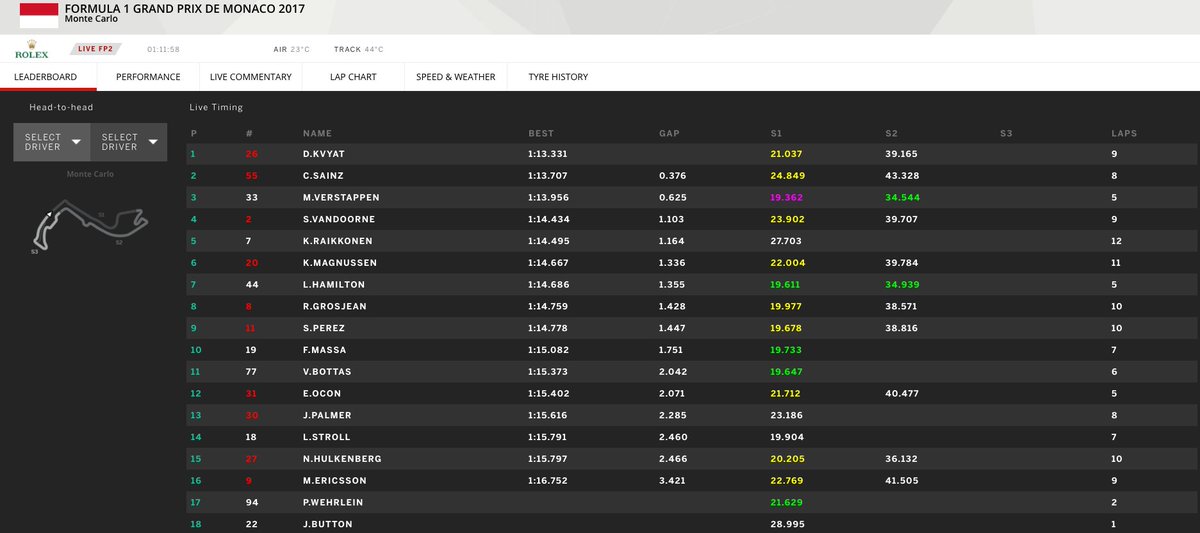Select the L.HAMILTON row name
Viewport: 1200px width, 533px height.
point(335,285)
